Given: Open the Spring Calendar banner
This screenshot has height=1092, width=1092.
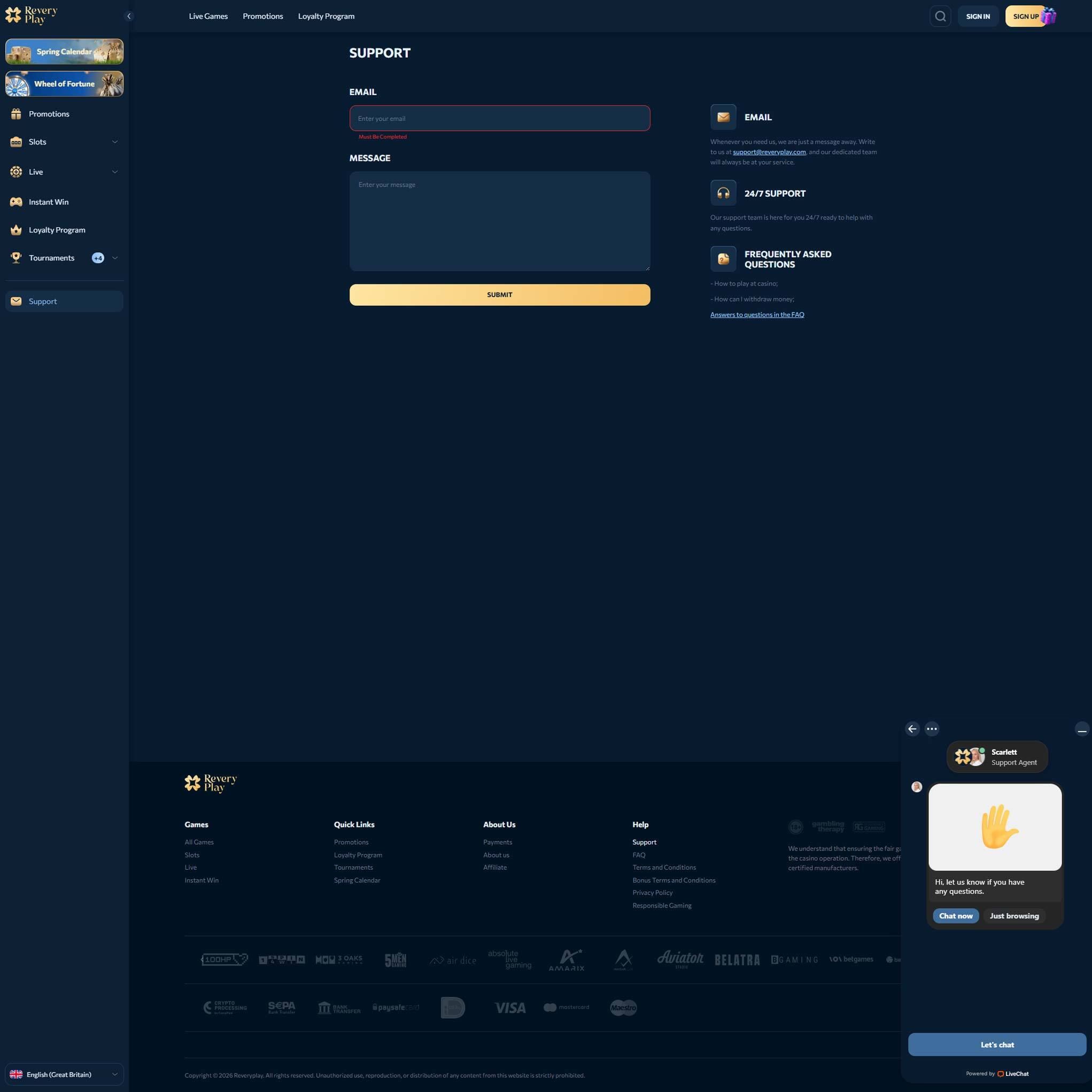Looking at the screenshot, I should click(64, 51).
